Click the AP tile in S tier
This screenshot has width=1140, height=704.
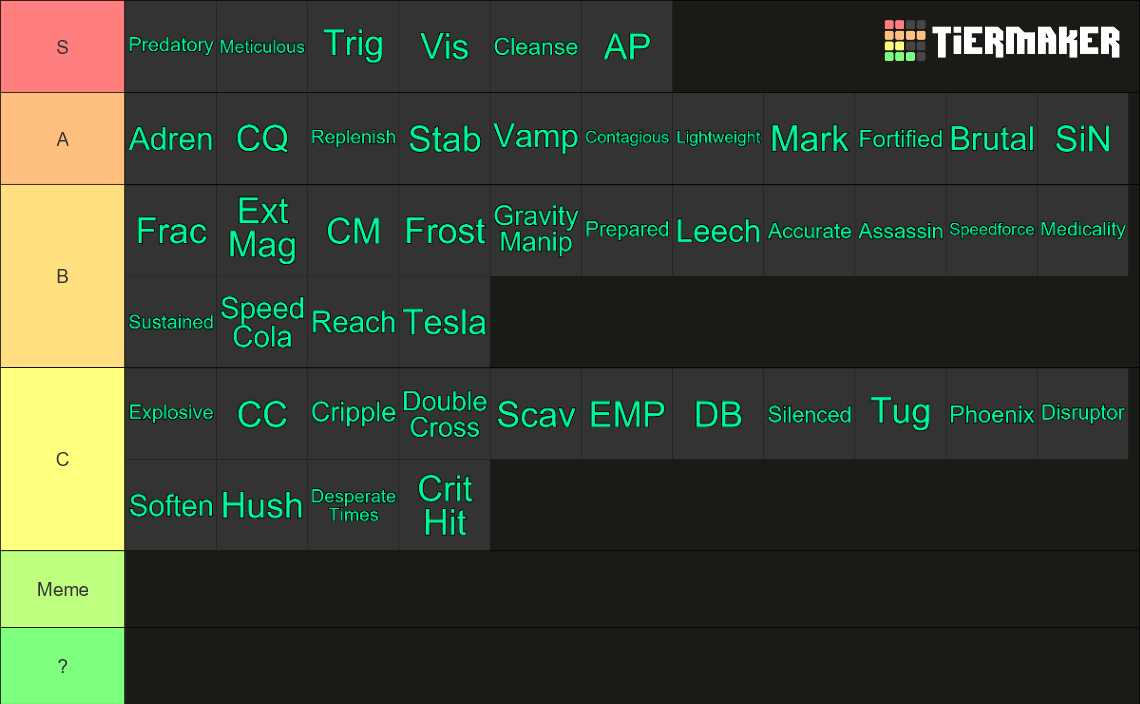(x=627, y=47)
